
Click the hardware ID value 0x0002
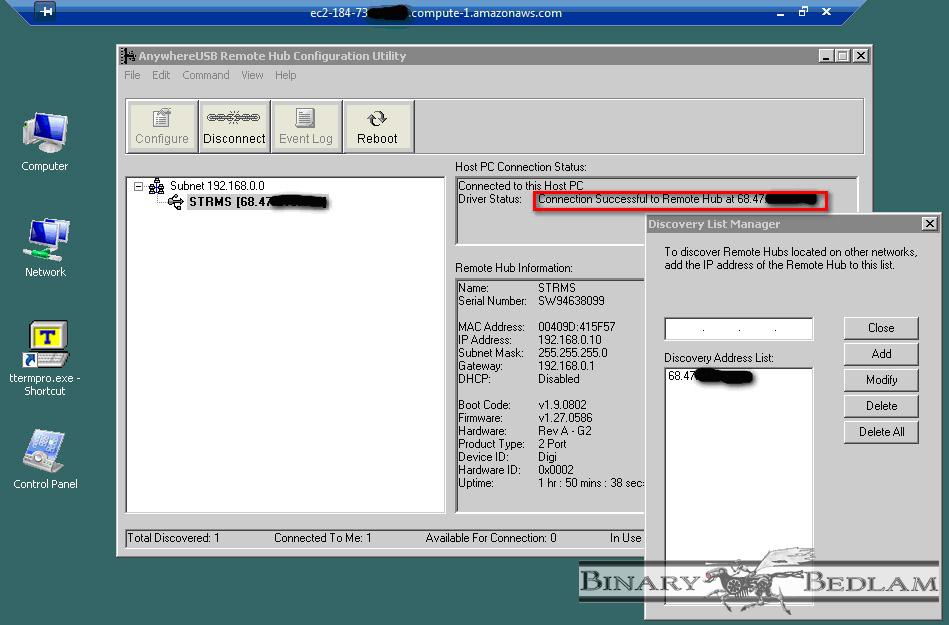tap(556, 470)
